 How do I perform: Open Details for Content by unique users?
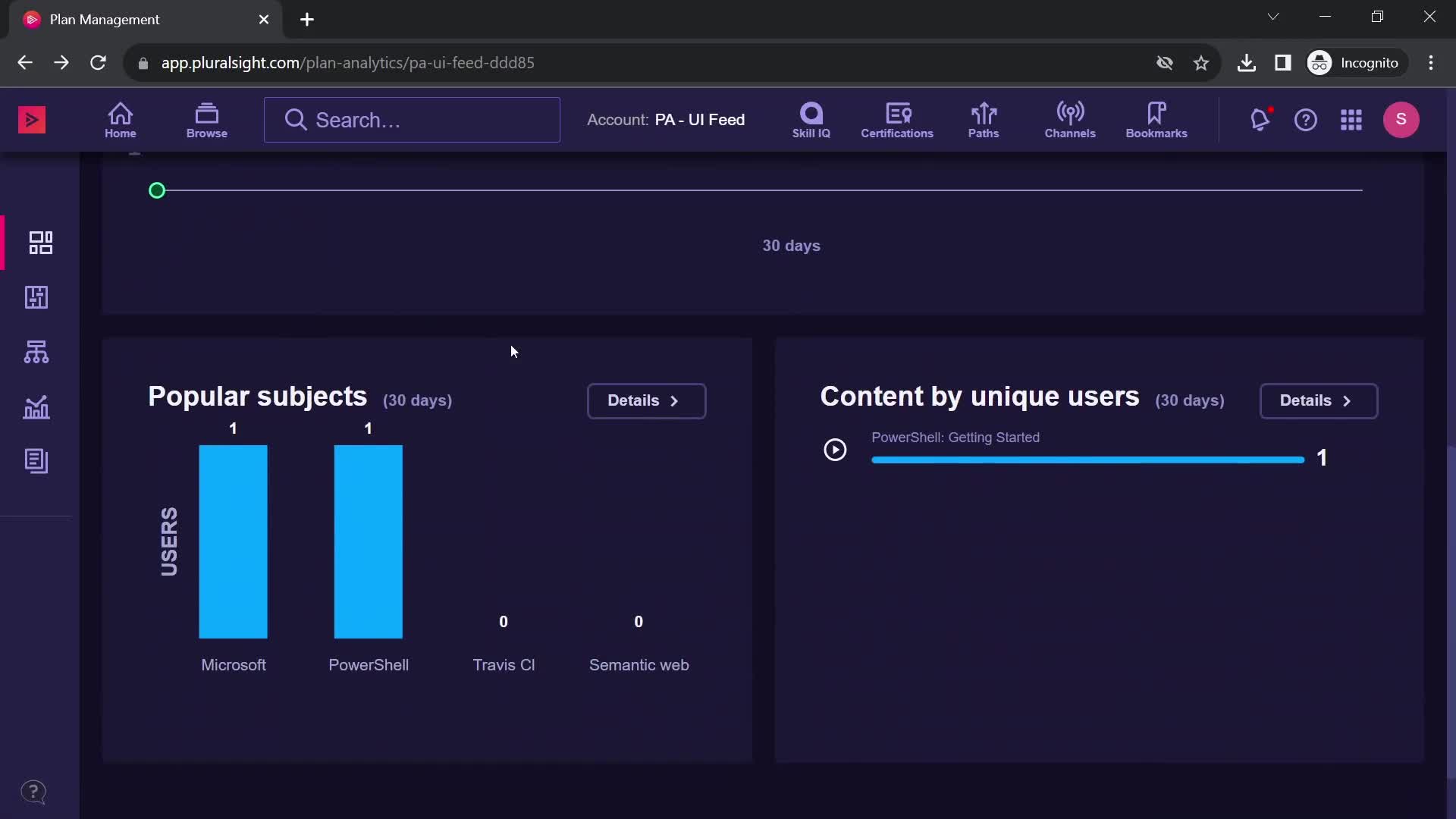pos(1318,400)
